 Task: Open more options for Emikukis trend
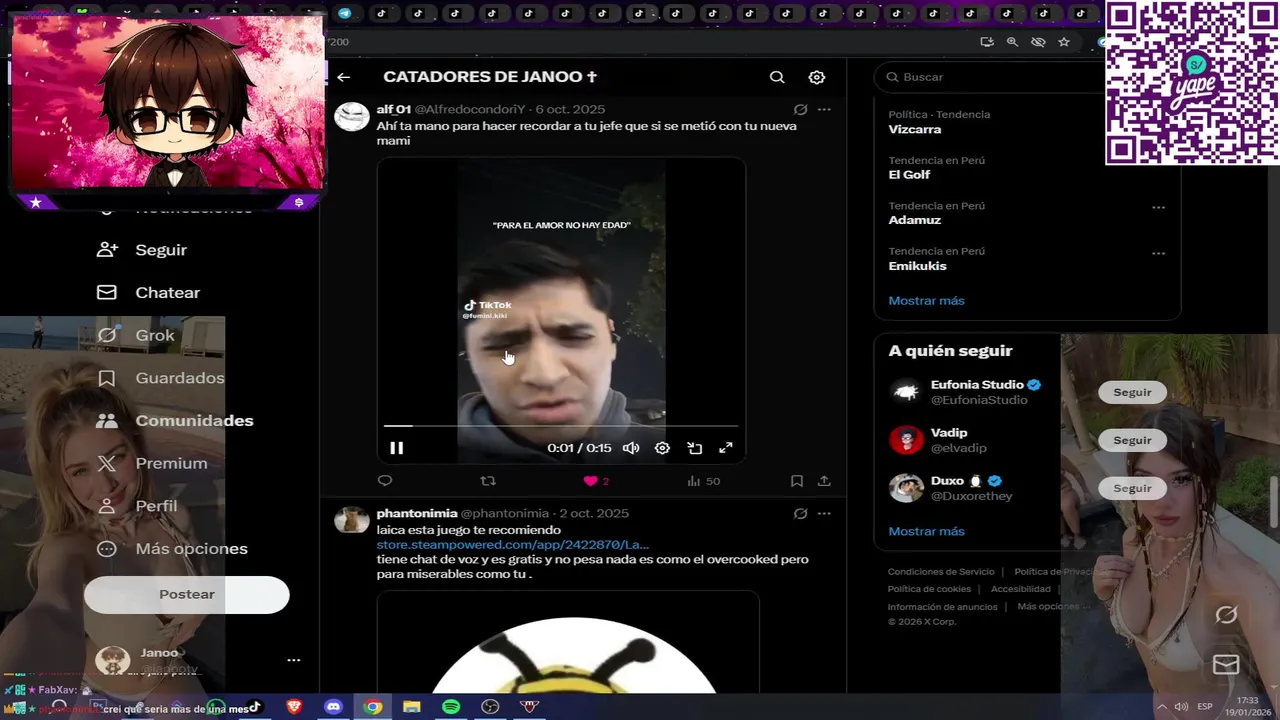pyautogui.click(x=1158, y=253)
